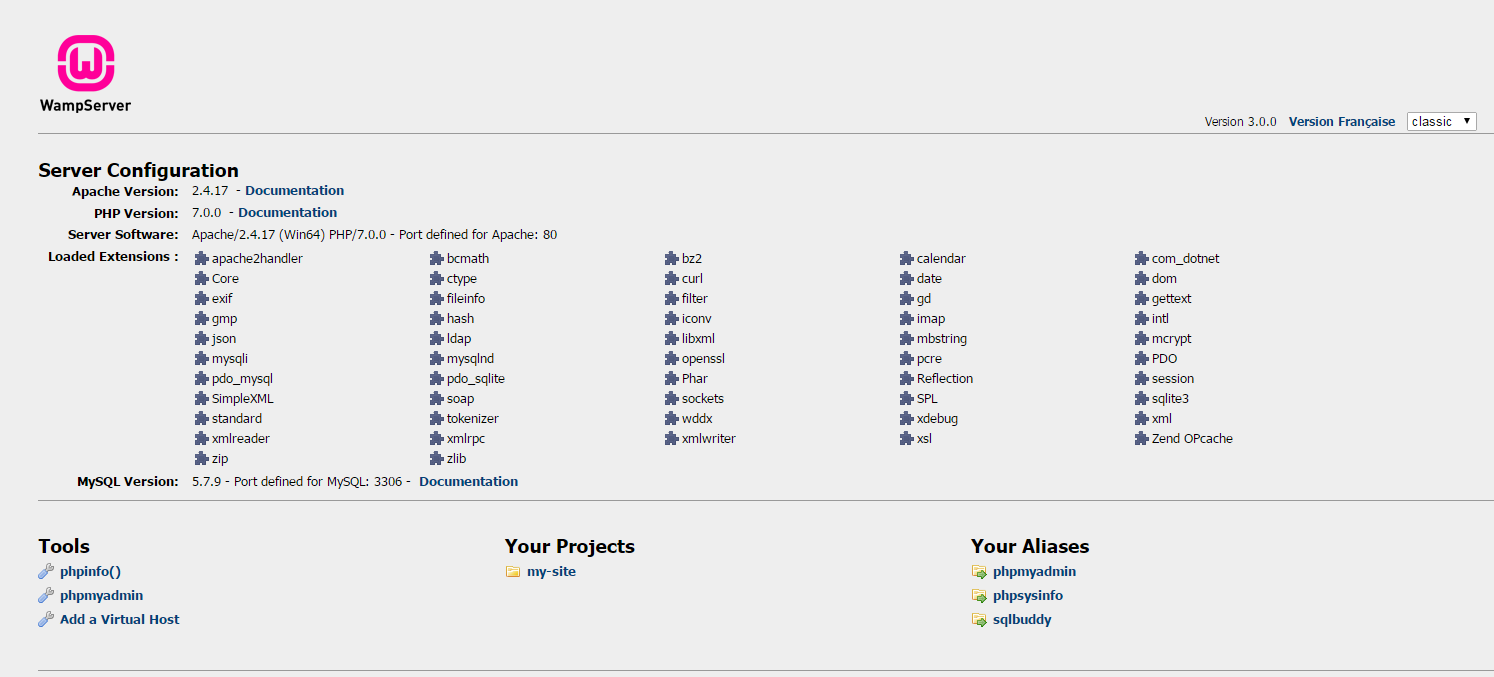The width and height of the screenshot is (1494, 677).
Task: Click the alias folder icon beside sqlbuddy
Action: [x=979, y=619]
